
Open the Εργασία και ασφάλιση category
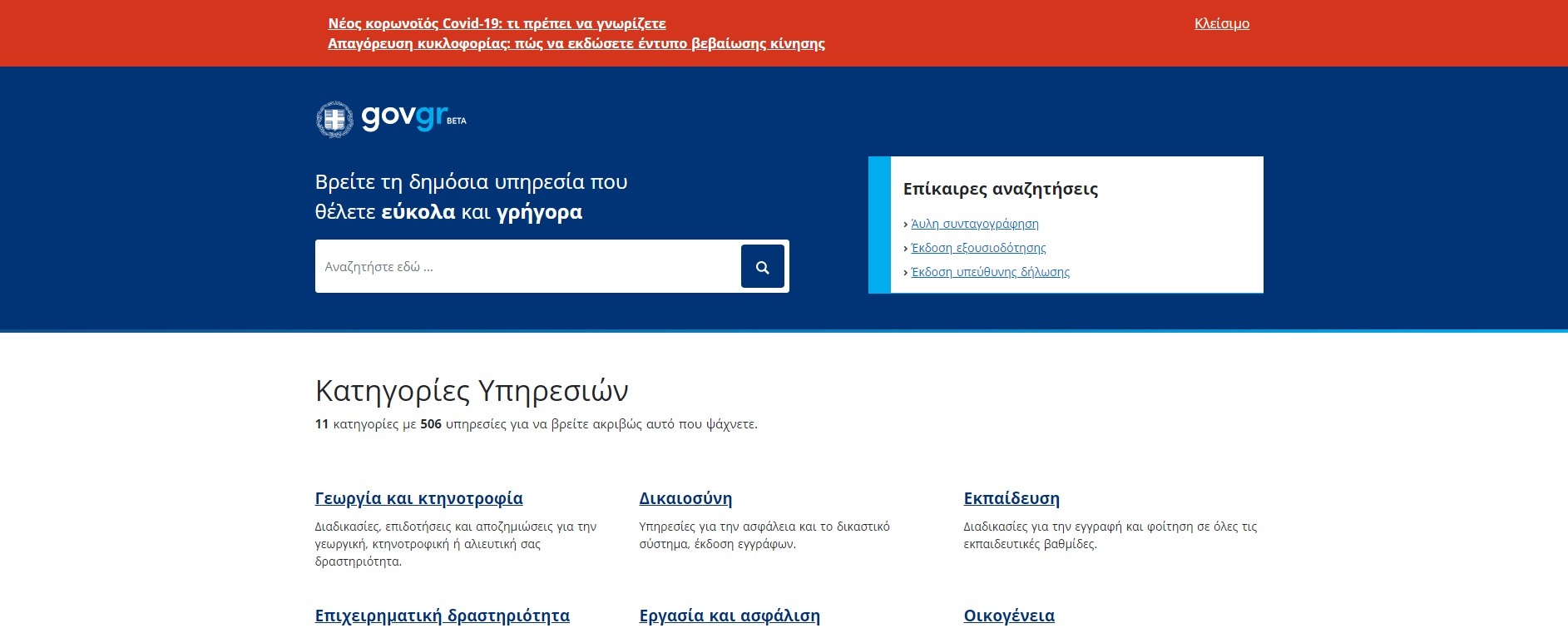pyautogui.click(x=729, y=616)
